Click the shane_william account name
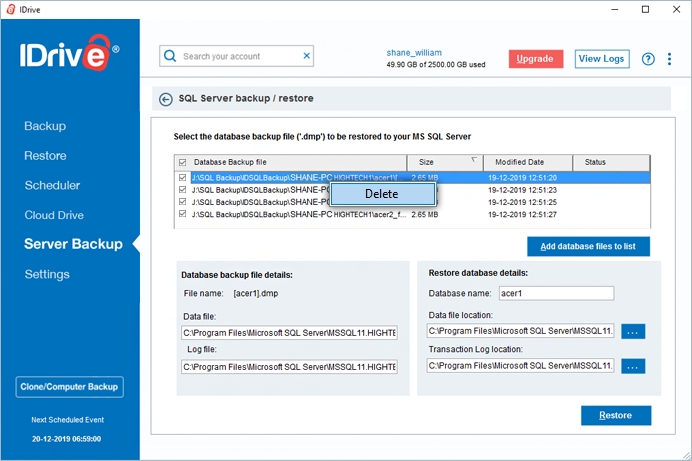 tap(414, 52)
